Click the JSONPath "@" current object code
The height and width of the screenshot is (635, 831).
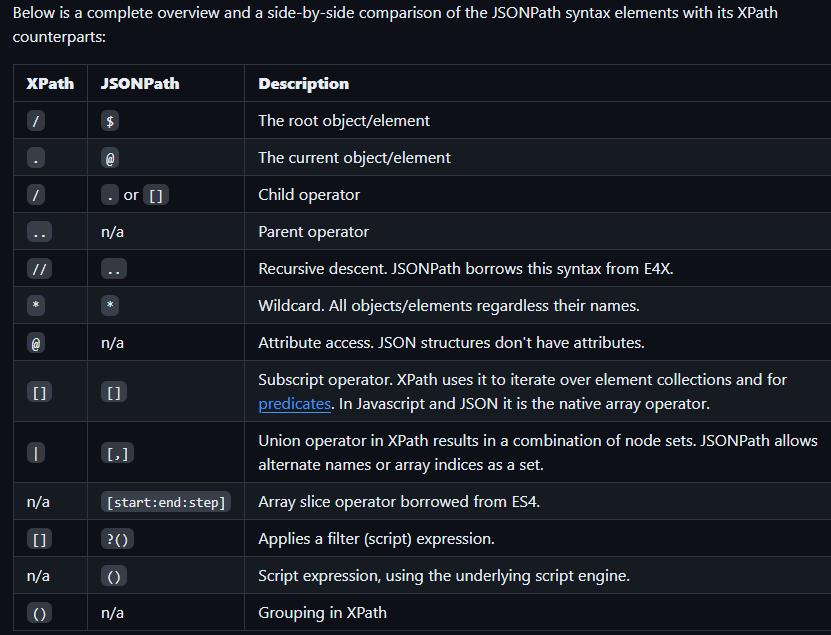[x=110, y=158]
